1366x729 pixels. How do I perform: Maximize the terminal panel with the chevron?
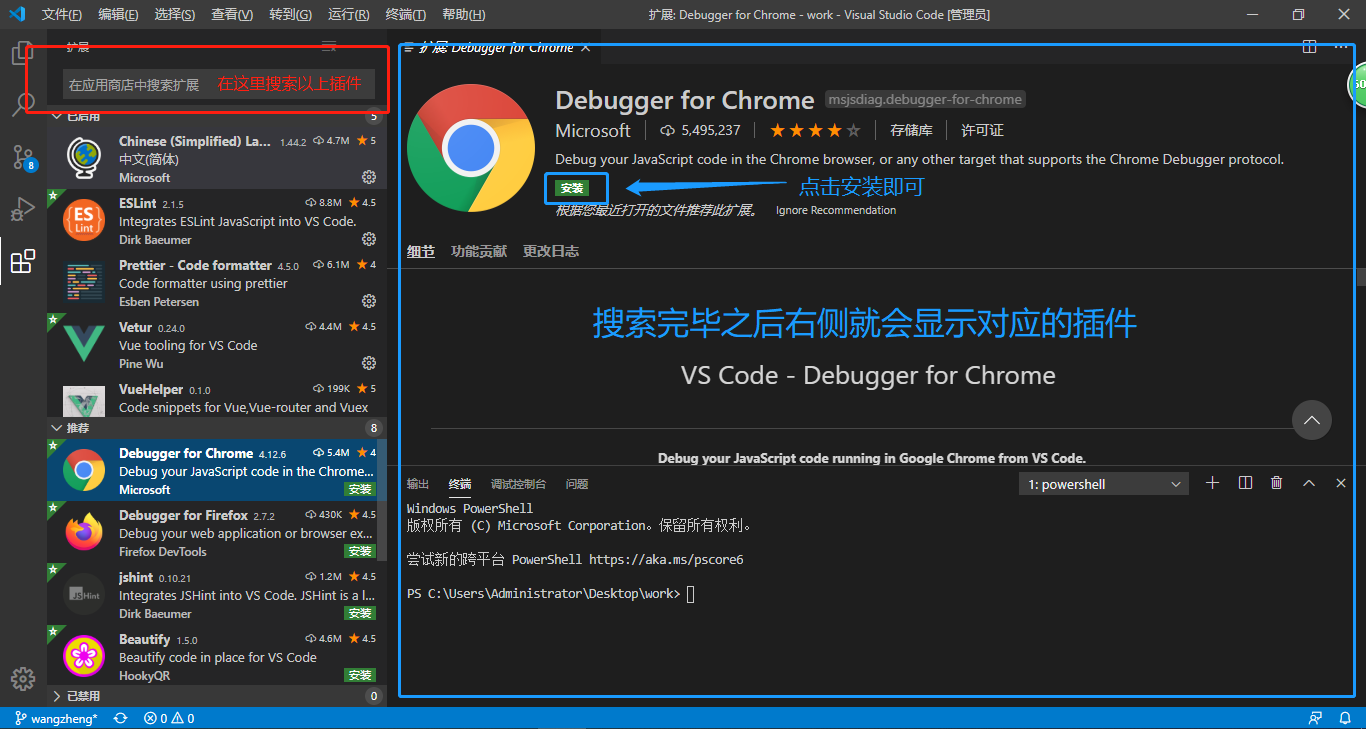[x=1308, y=483]
